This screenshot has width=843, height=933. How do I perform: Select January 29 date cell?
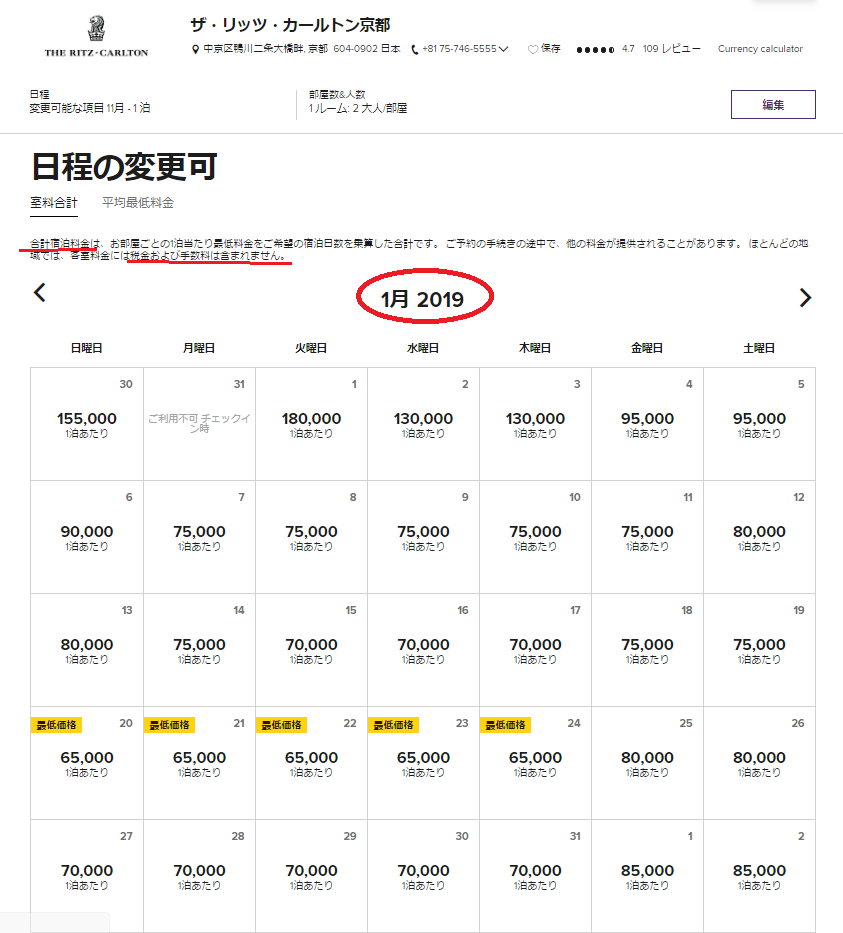pos(311,876)
